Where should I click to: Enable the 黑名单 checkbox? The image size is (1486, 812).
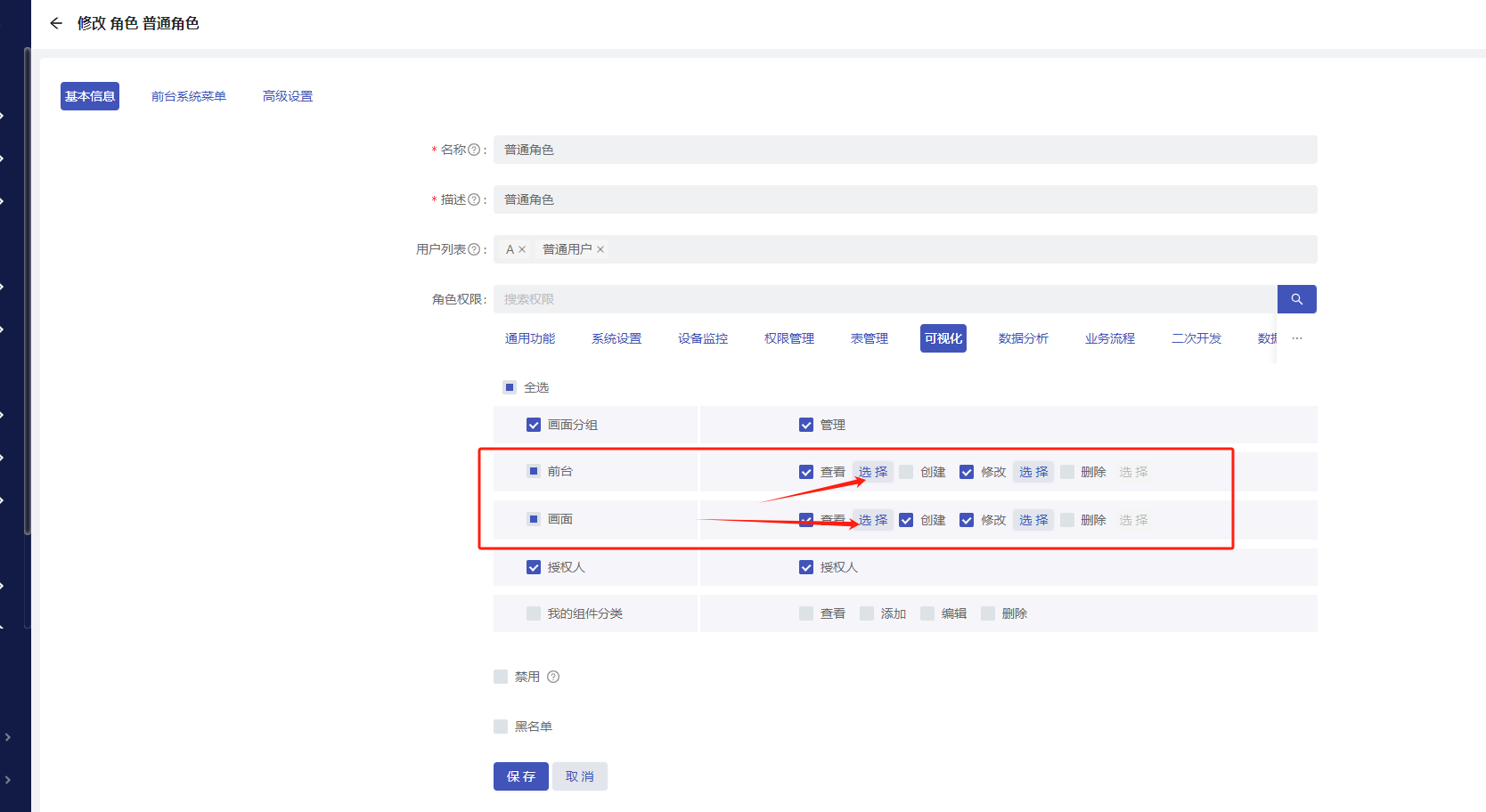(501, 727)
